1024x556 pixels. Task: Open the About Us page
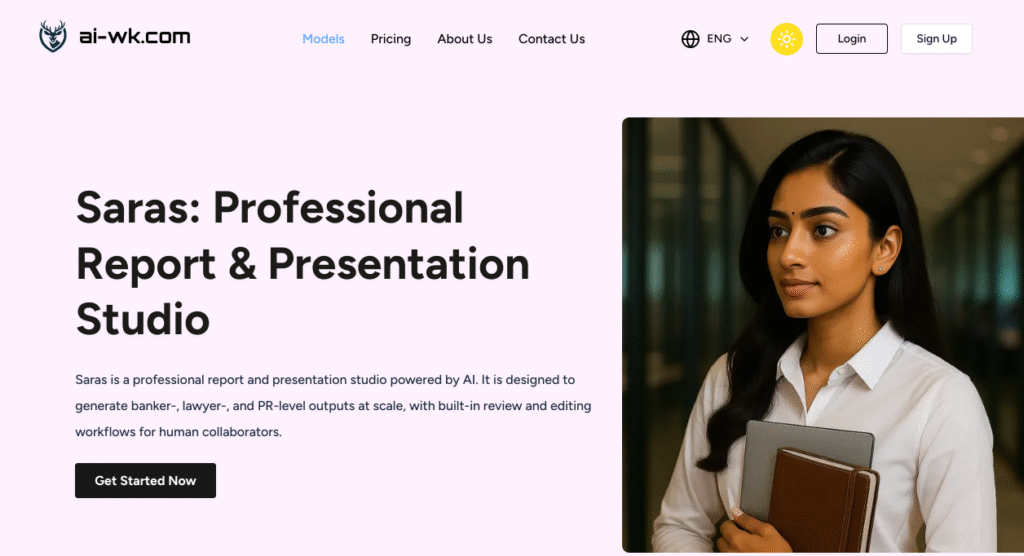click(464, 39)
